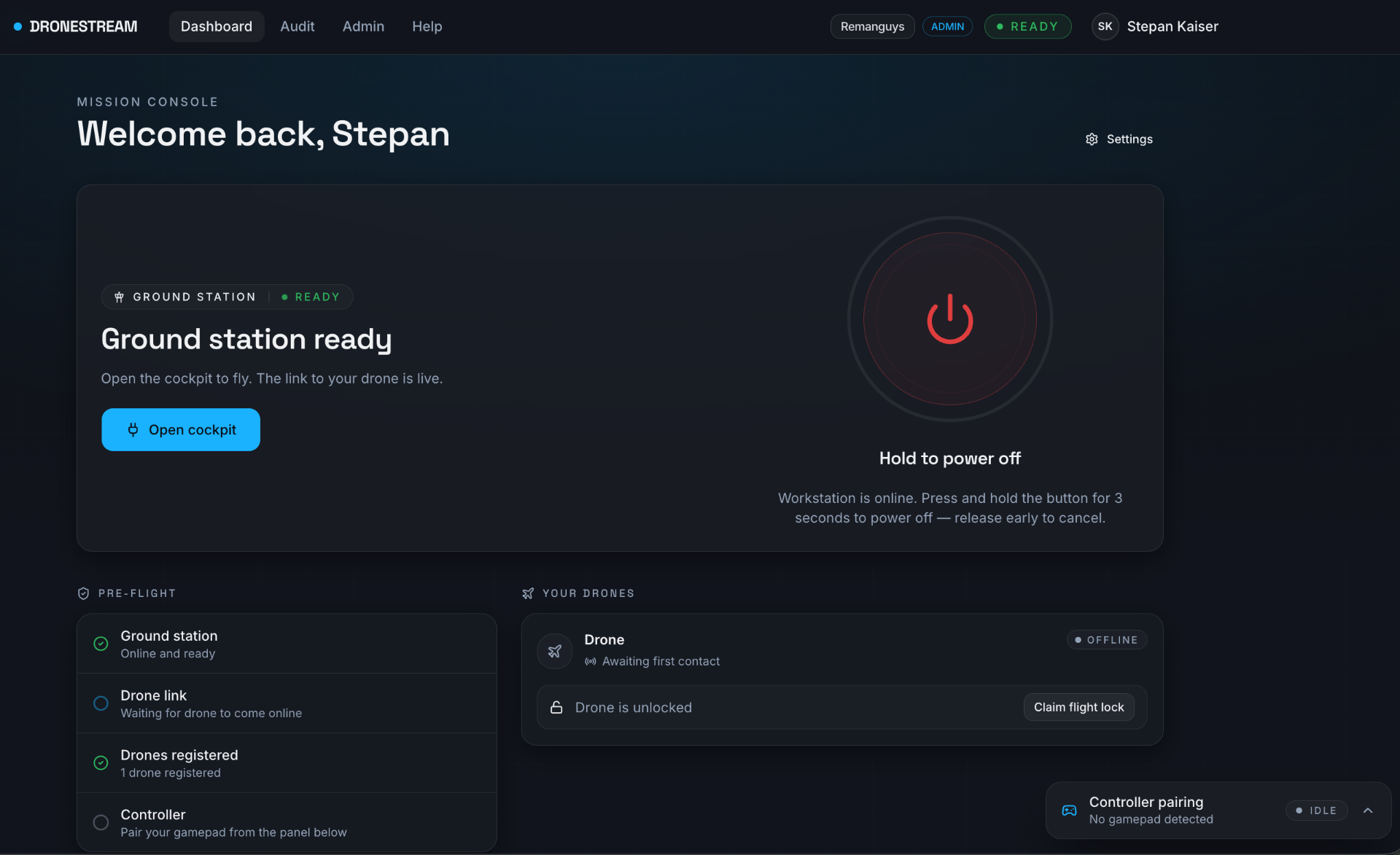Go to the Admin tab
Viewport: 1400px width, 855px height.
tap(363, 26)
